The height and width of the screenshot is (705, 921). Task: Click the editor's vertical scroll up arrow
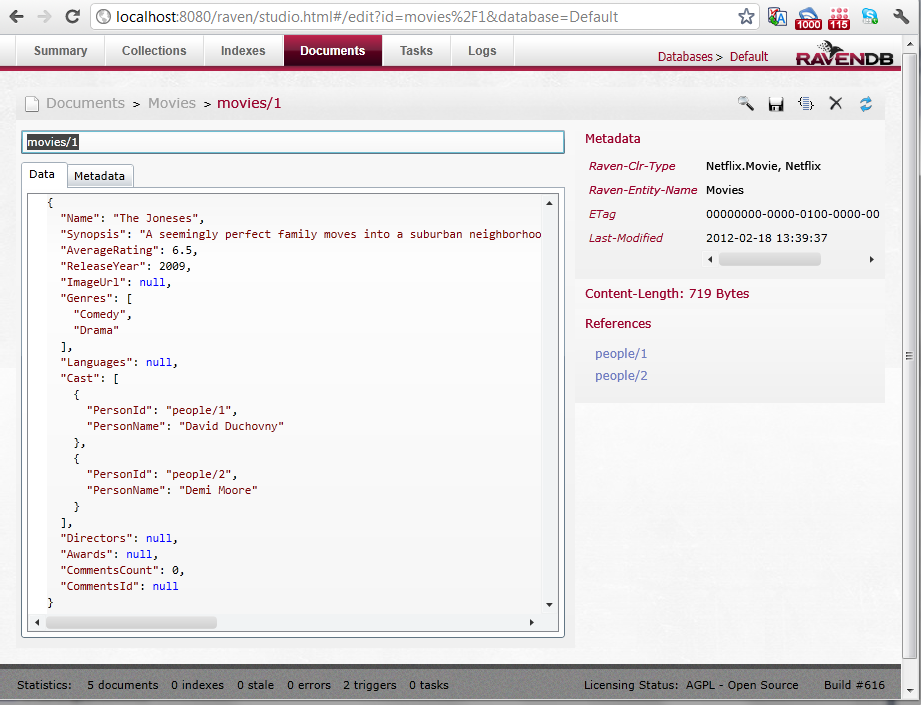pyautogui.click(x=549, y=203)
